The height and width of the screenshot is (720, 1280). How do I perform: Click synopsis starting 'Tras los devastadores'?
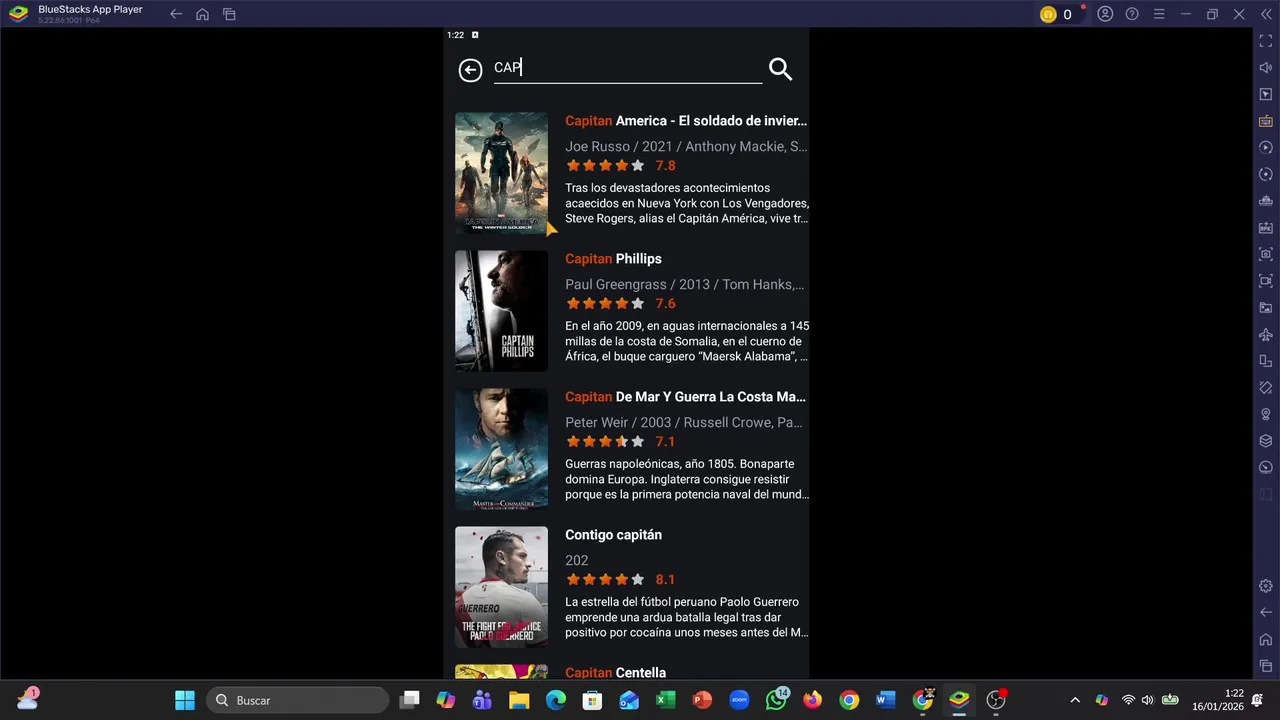pyautogui.click(x=687, y=203)
